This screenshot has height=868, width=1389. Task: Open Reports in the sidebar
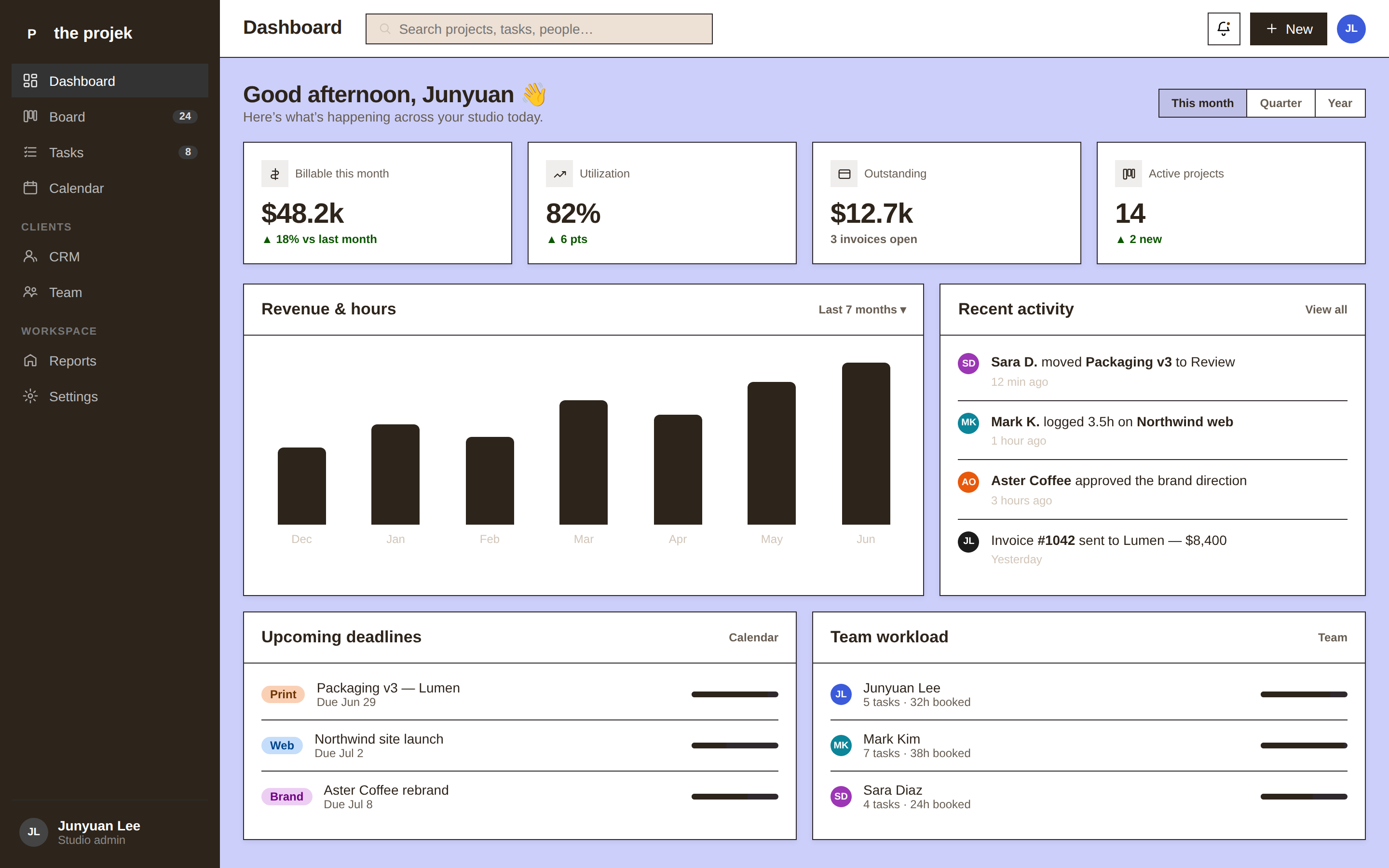point(109,361)
